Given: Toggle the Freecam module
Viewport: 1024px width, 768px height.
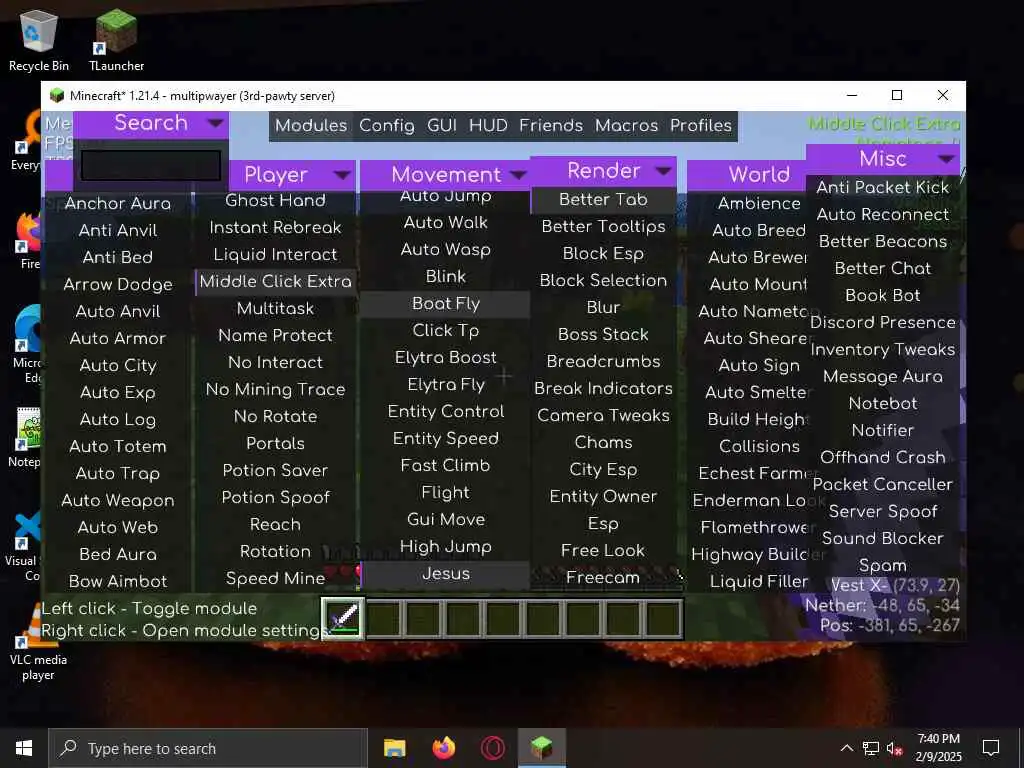Looking at the screenshot, I should [x=603, y=578].
